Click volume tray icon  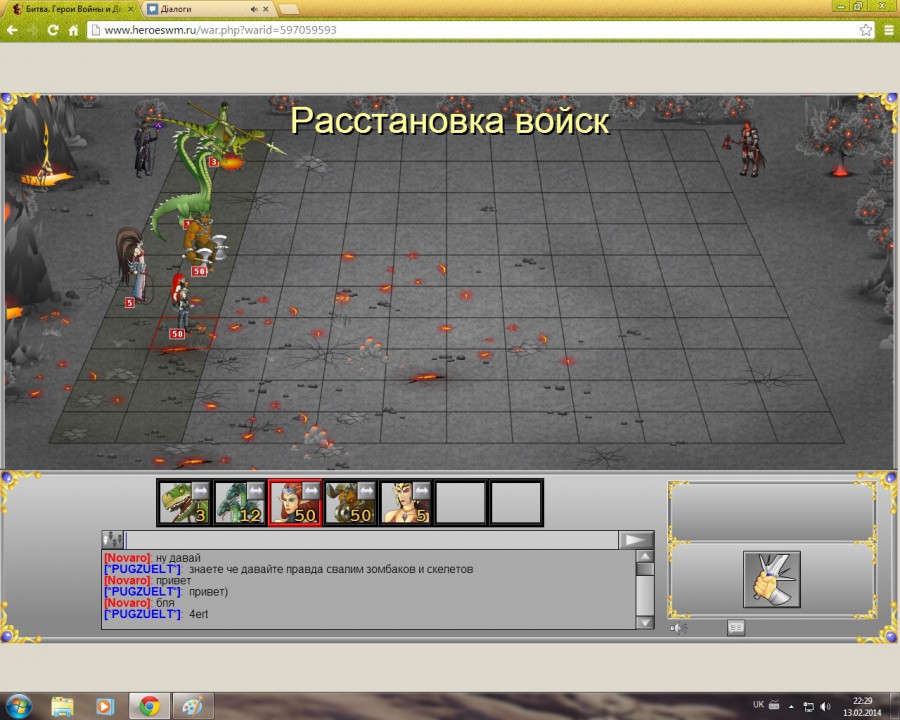pos(825,706)
